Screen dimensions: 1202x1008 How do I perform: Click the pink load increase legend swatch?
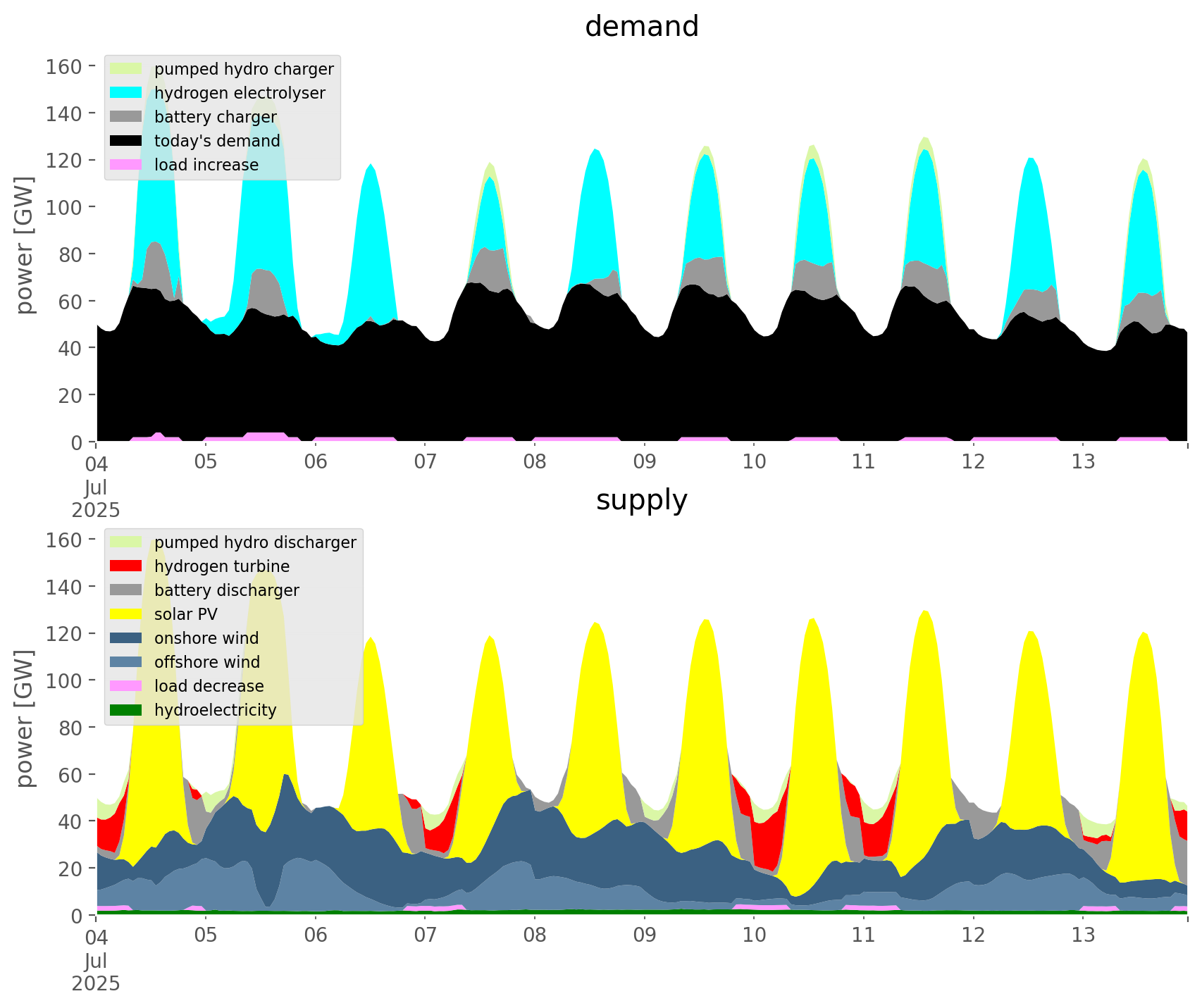pos(126,165)
